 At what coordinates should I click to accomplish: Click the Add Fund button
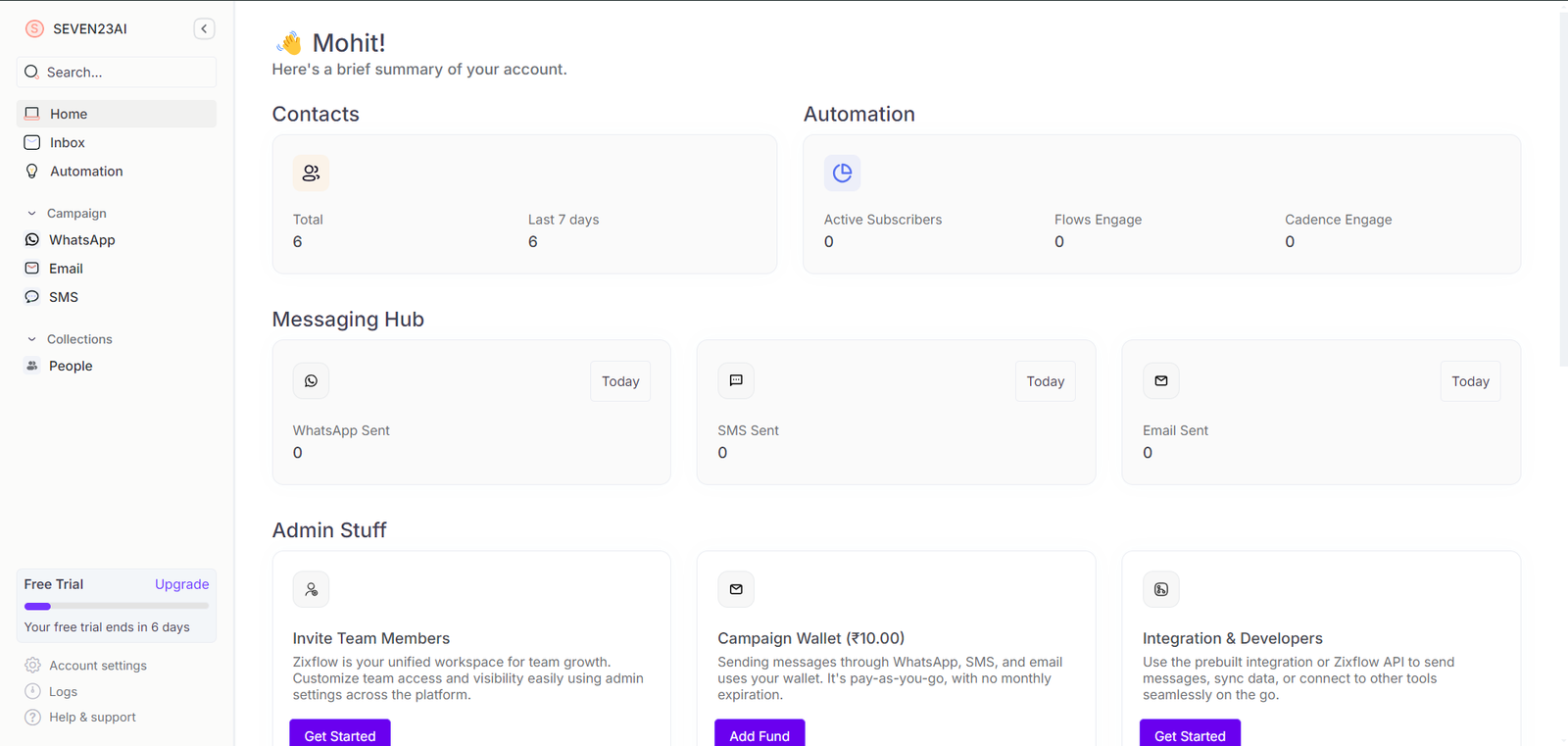759,734
